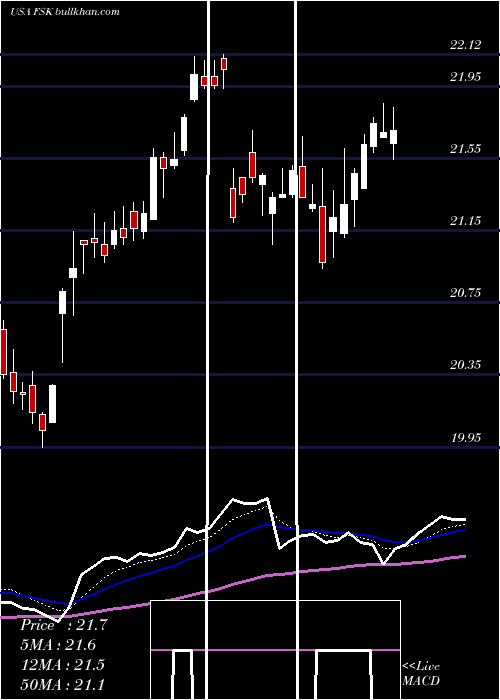500x700 pixels.
Task: Click the Price : 21.7 readout
Action: [64, 625]
